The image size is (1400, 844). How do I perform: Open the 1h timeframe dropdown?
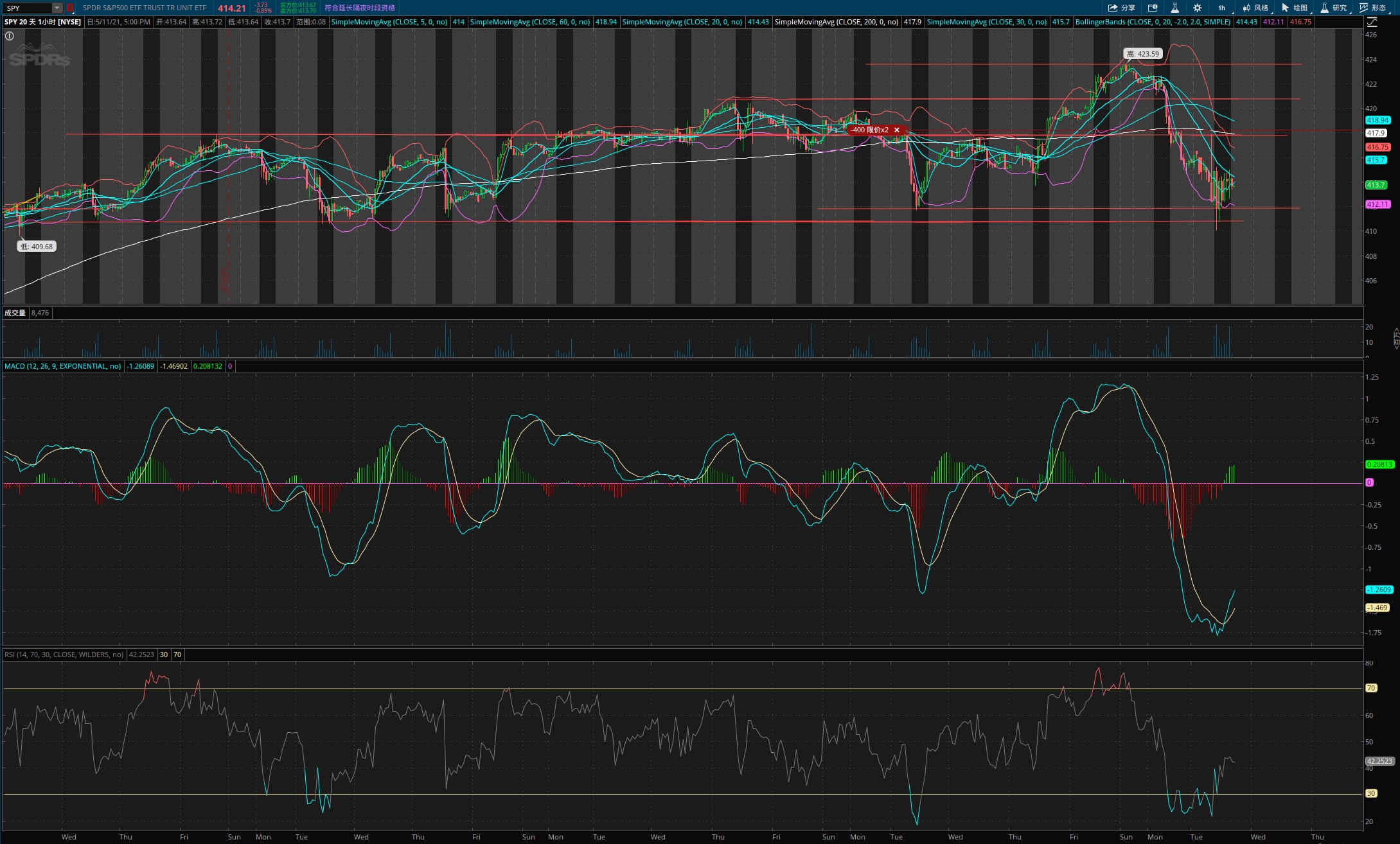[x=1221, y=8]
